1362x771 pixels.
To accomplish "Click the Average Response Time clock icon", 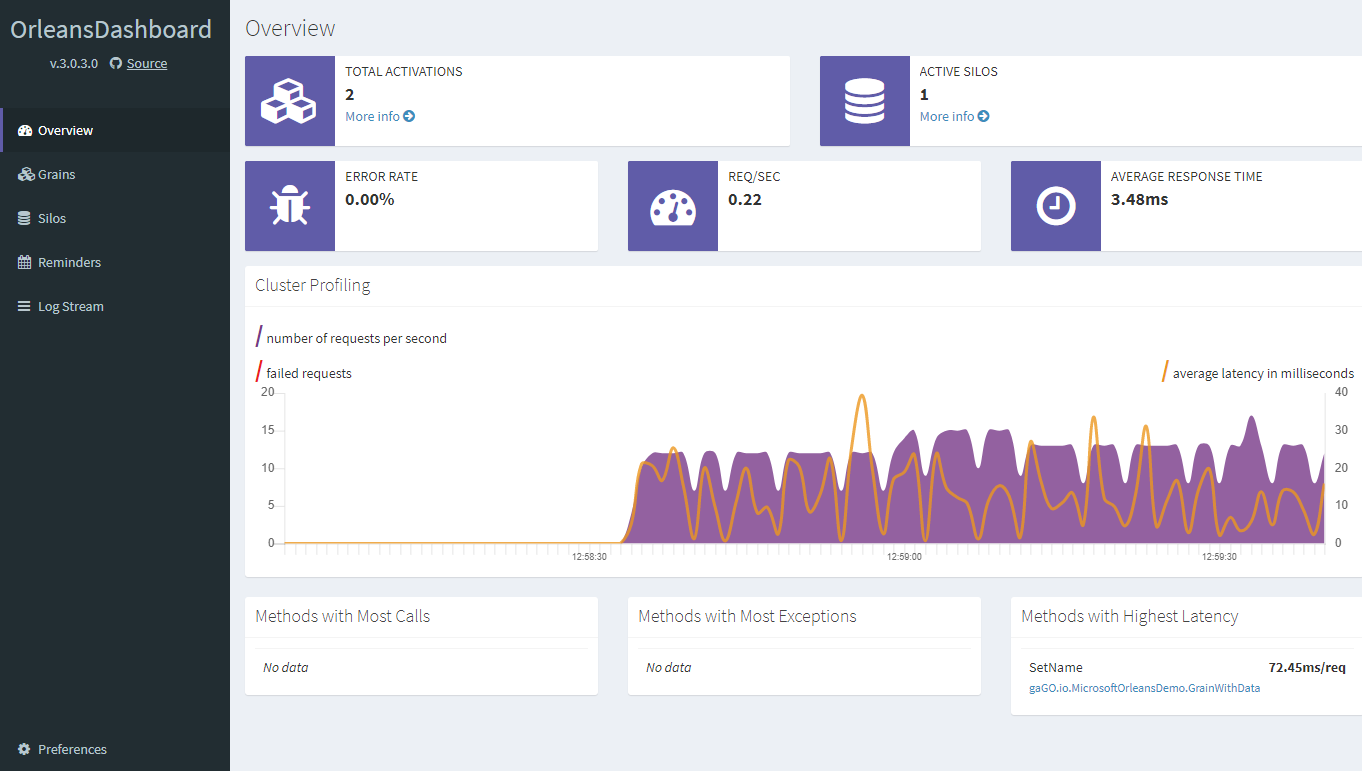I will [x=1055, y=206].
